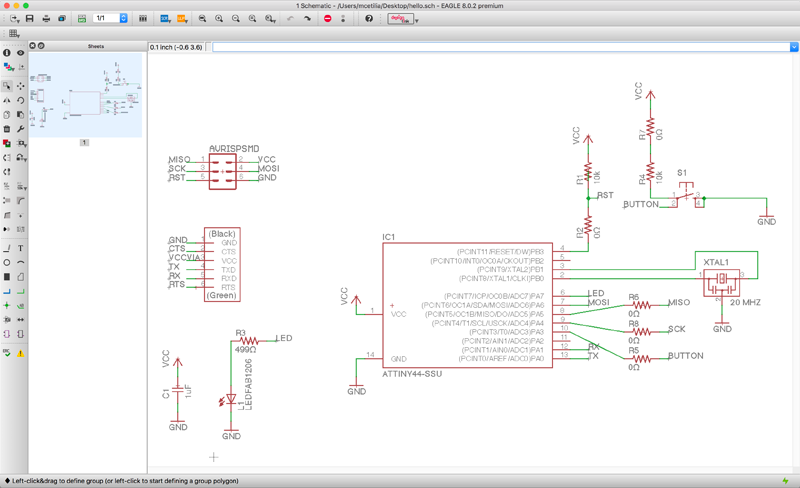Click the Save button in toolbar
800x488 pixels.
click(x=29, y=19)
